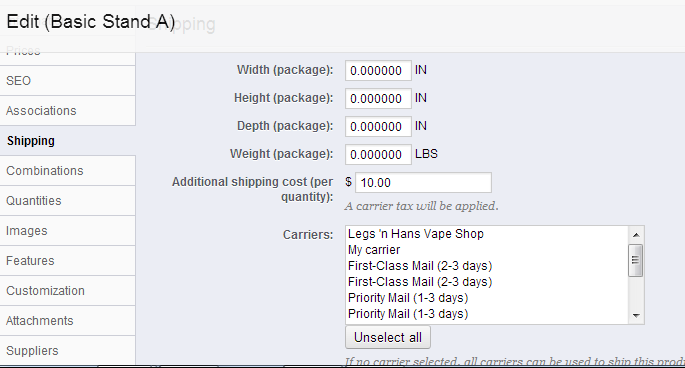
Task: Open the Associations tab
Action: (x=68, y=111)
